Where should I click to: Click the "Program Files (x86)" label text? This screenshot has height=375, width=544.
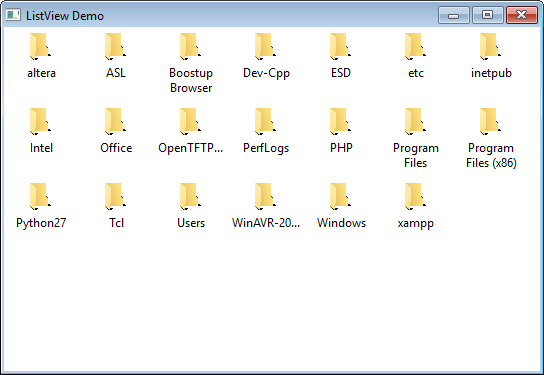(x=491, y=155)
